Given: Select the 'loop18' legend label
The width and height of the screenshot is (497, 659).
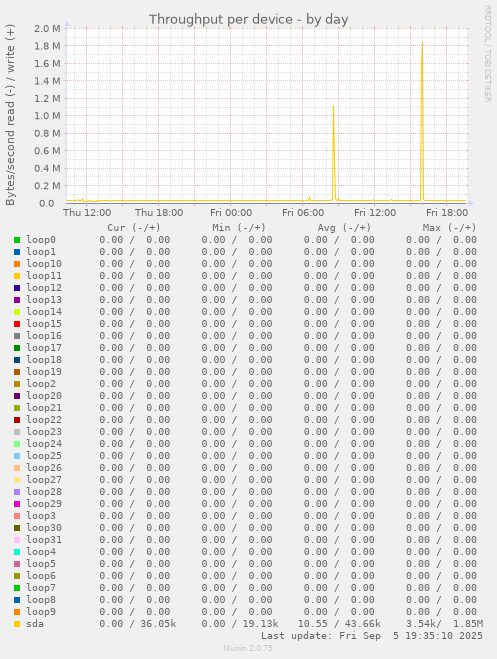Looking at the screenshot, I should coord(44,359).
